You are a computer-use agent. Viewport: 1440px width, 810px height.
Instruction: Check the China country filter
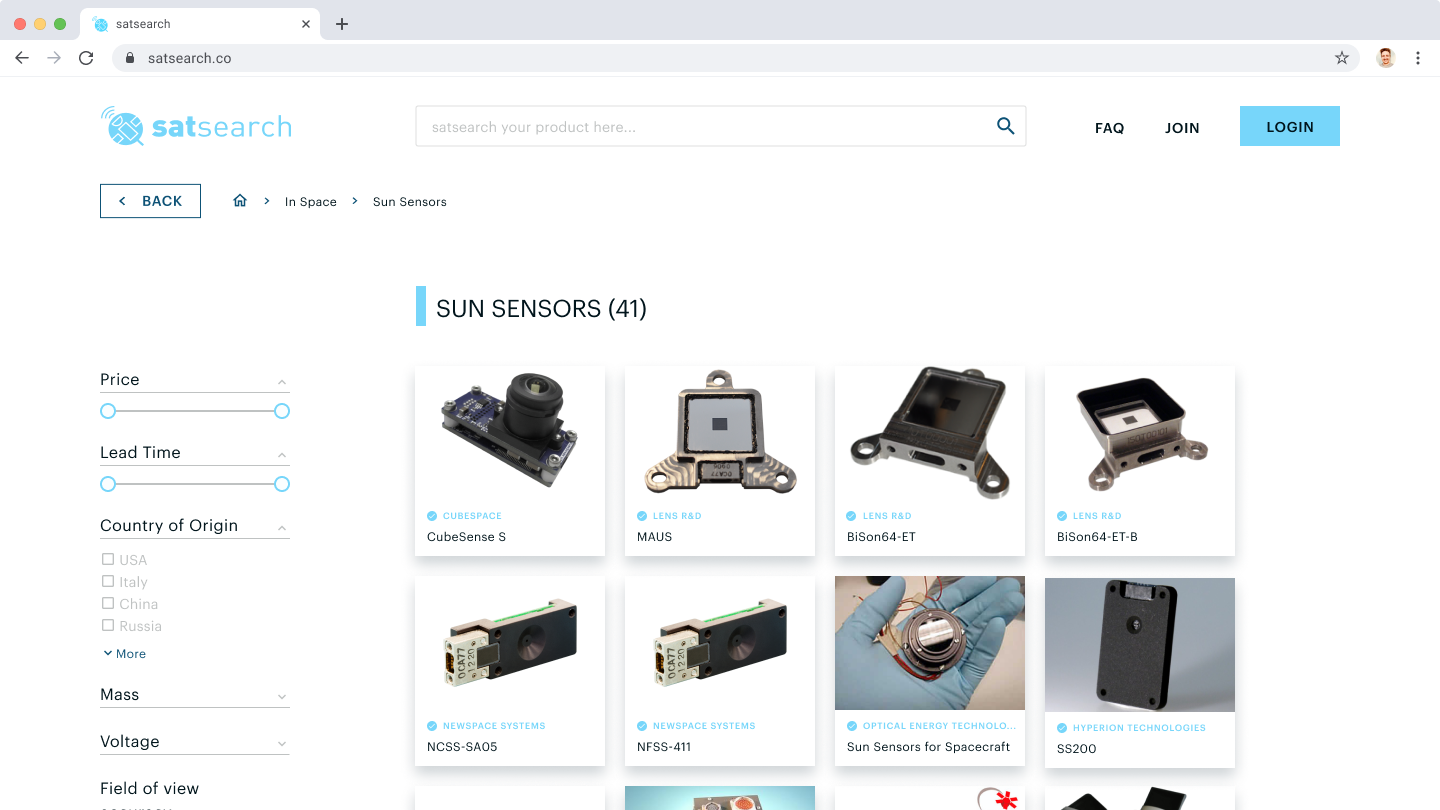click(108, 603)
